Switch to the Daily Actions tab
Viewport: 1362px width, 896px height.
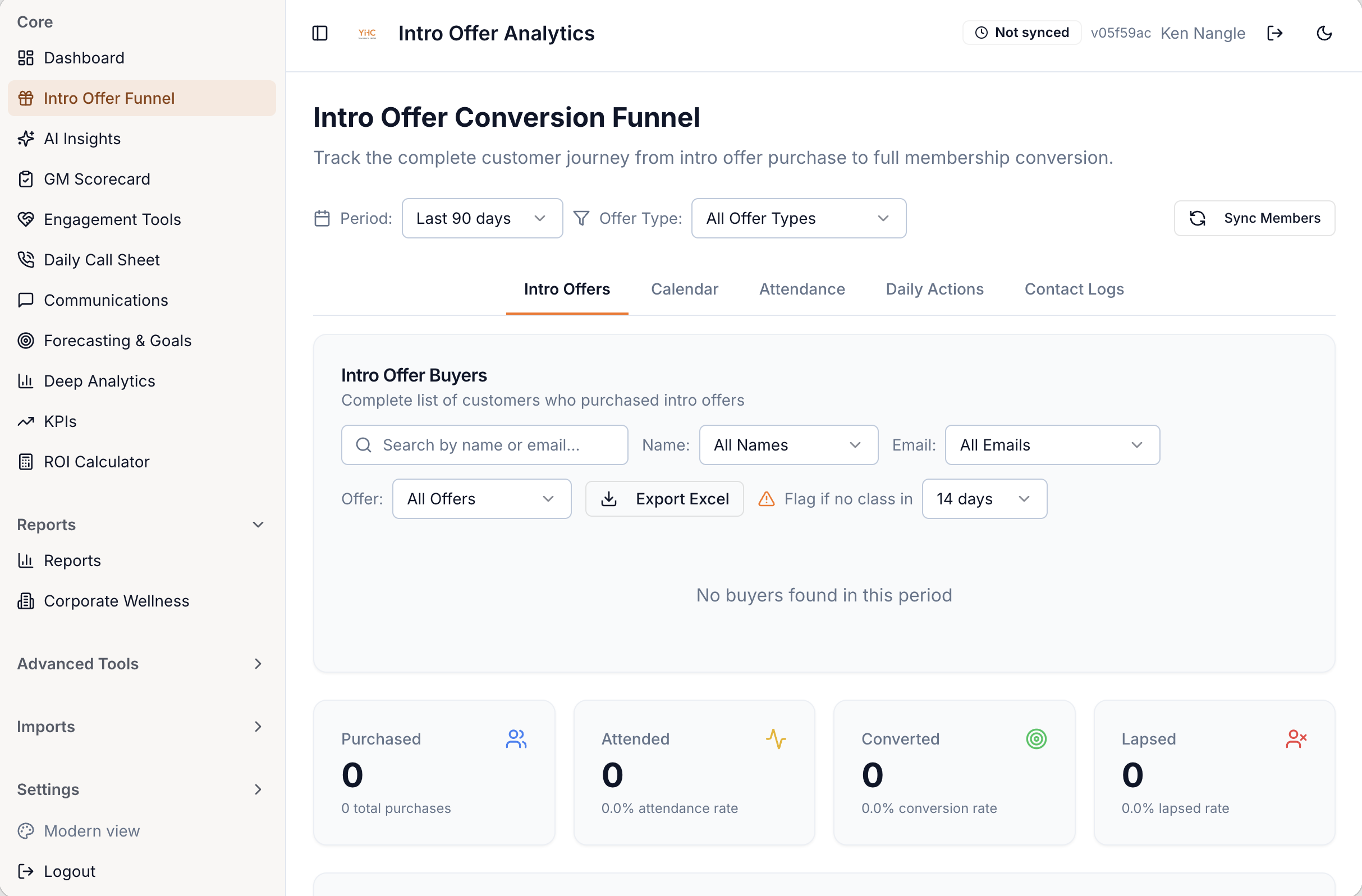934,289
